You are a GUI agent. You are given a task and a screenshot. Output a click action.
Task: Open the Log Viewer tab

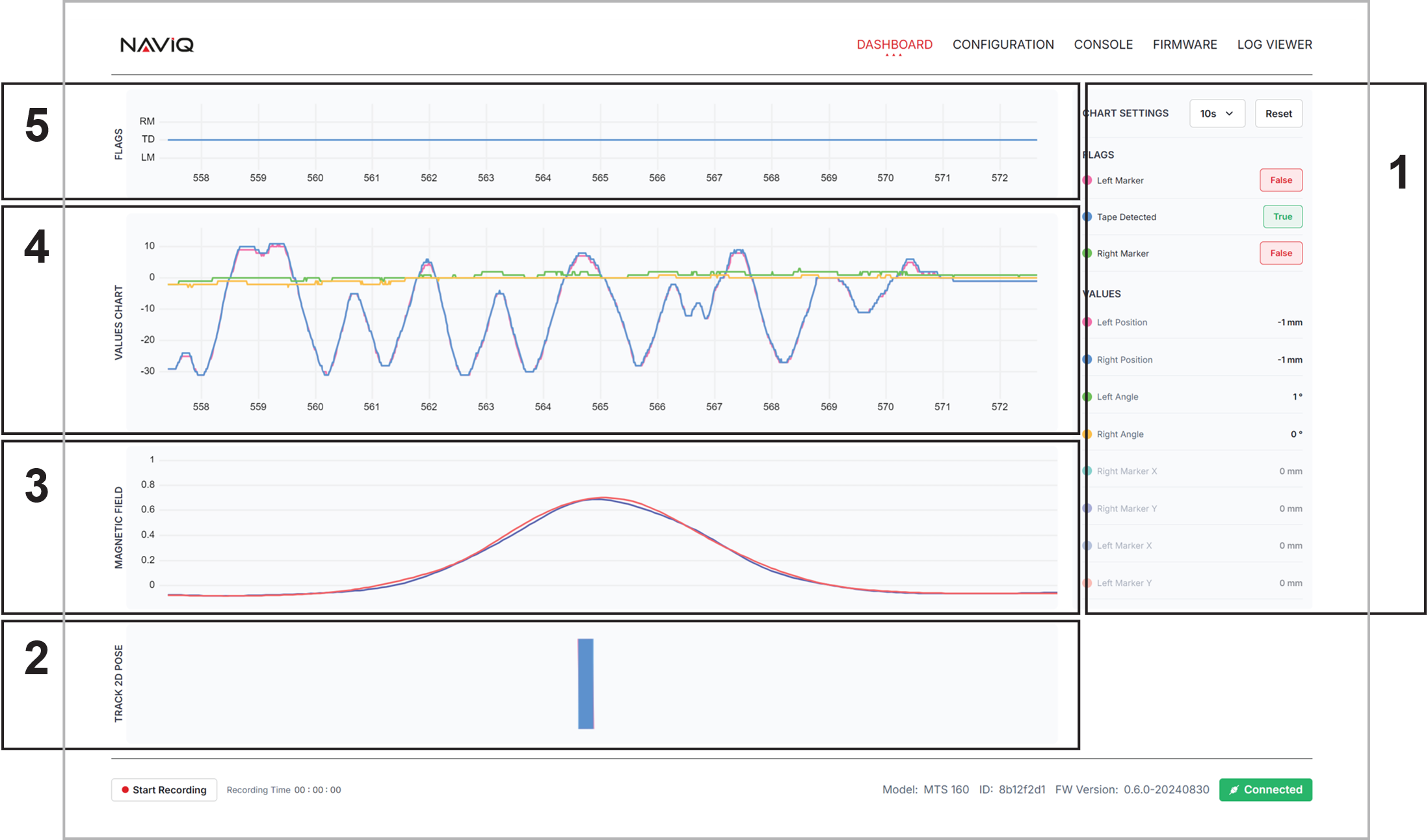1274,45
